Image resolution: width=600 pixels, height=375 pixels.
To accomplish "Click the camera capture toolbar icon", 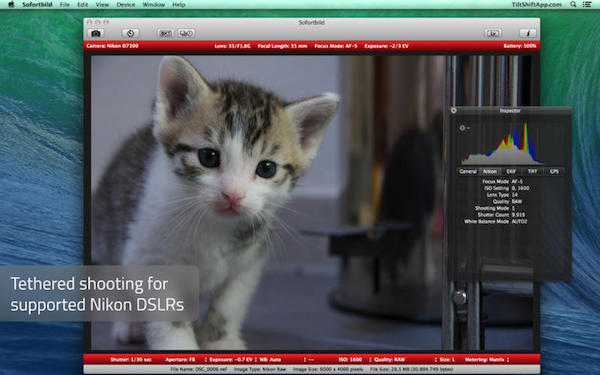I will [96, 33].
